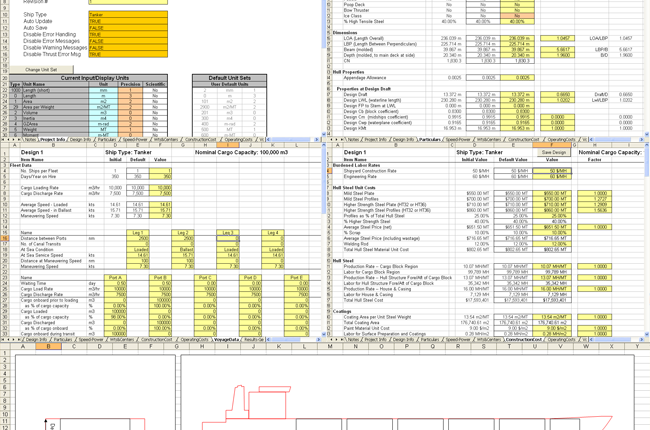Open Design Info tab in Project Info pane
This screenshot has width=650, height=430.
(x=80, y=140)
